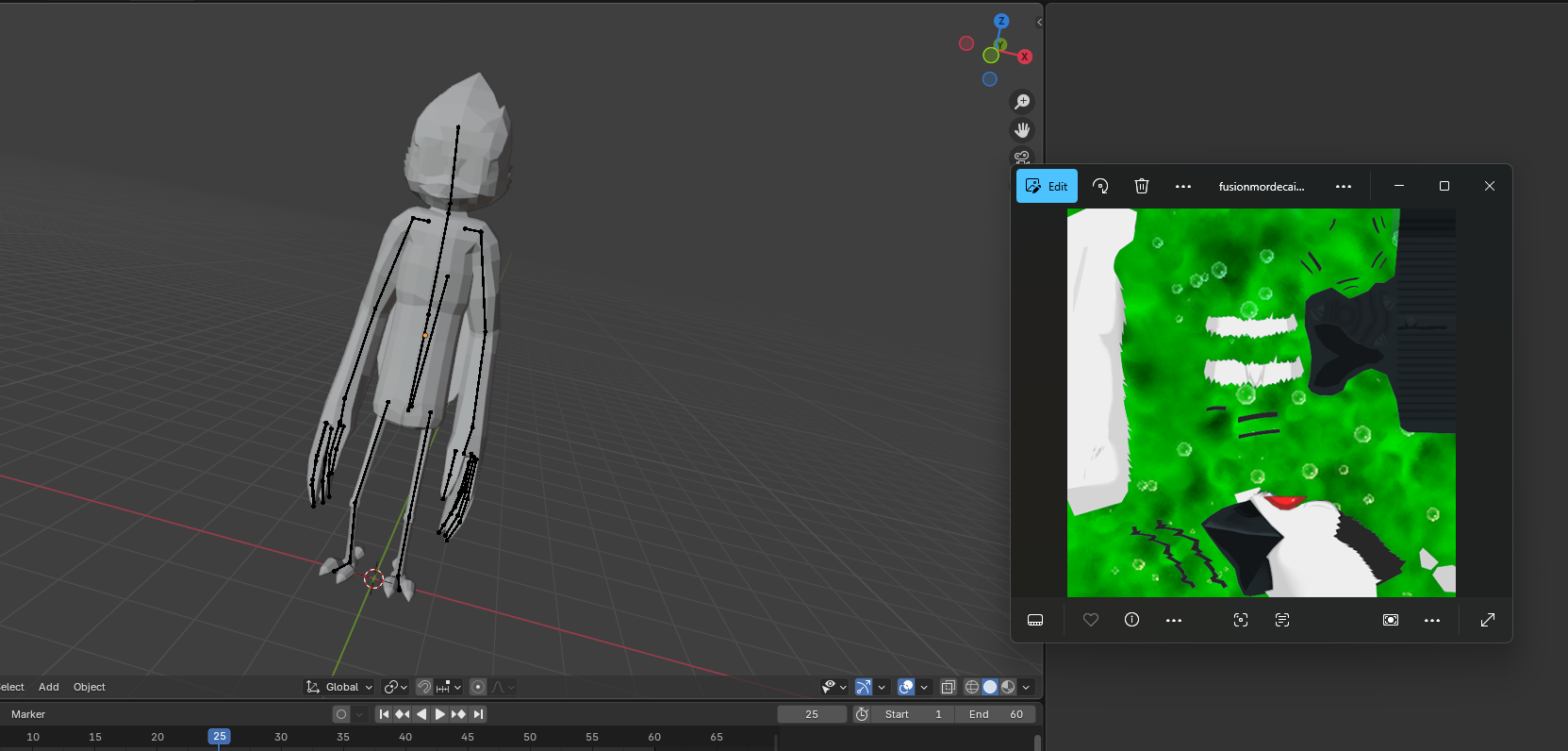The height and width of the screenshot is (751, 1568).
Task: Mark the photo as favorite with the heart
Action: pos(1091,620)
